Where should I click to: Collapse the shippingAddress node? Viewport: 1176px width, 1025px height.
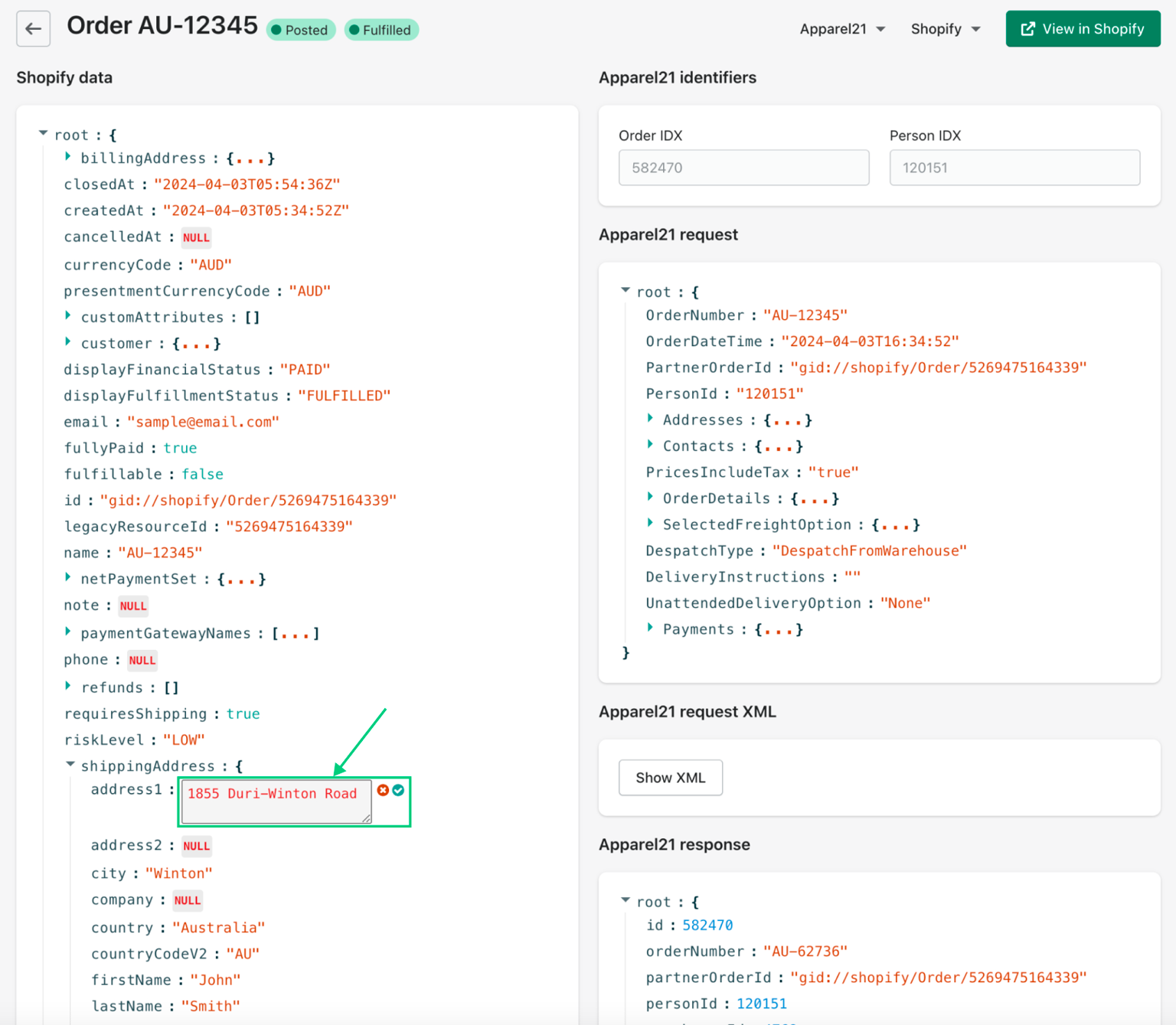[70, 765]
